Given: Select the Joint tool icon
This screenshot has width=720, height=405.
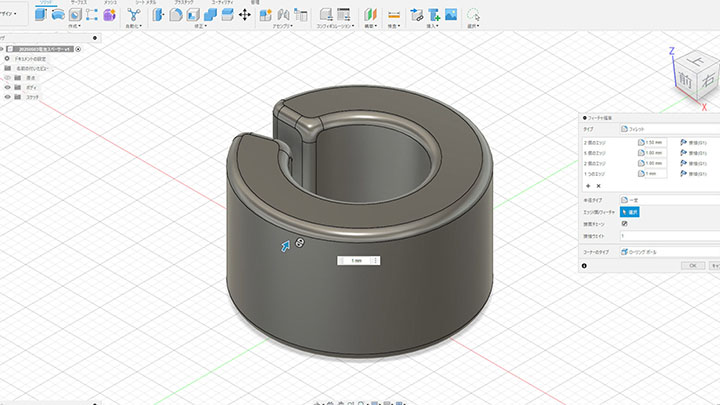Looking at the screenshot, I should pos(283,15).
